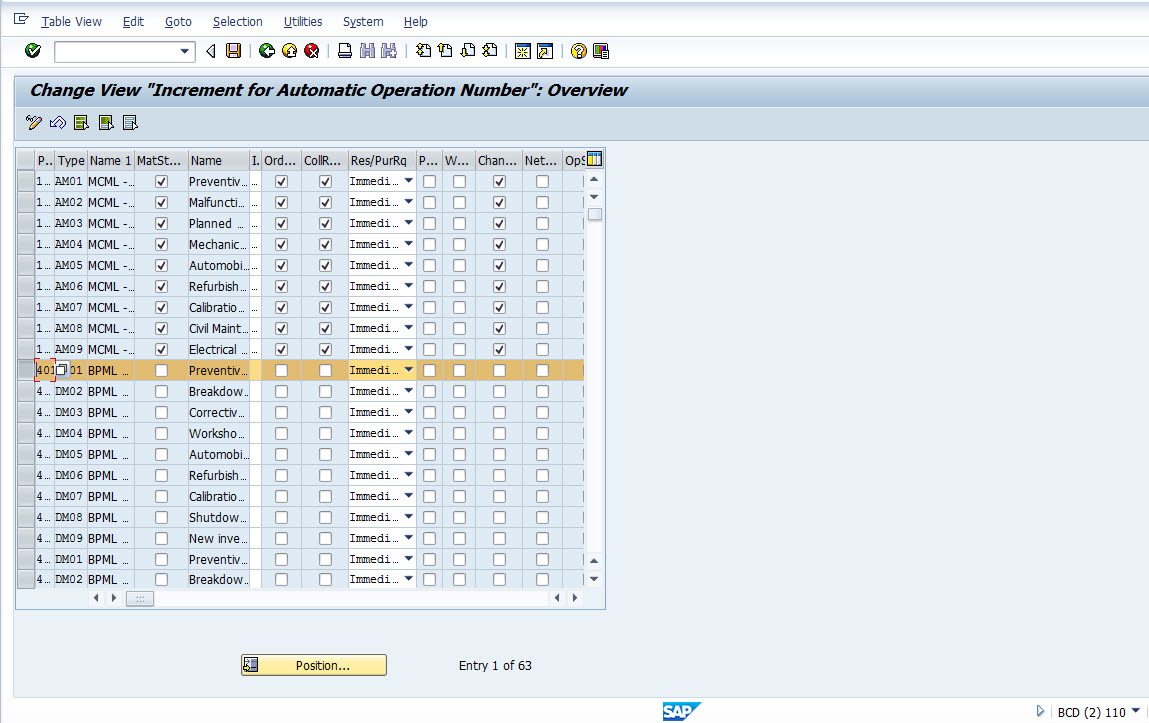This screenshot has height=723, width=1149.
Task: Open the command field dropdown arrow
Action: (x=183, y=51)
